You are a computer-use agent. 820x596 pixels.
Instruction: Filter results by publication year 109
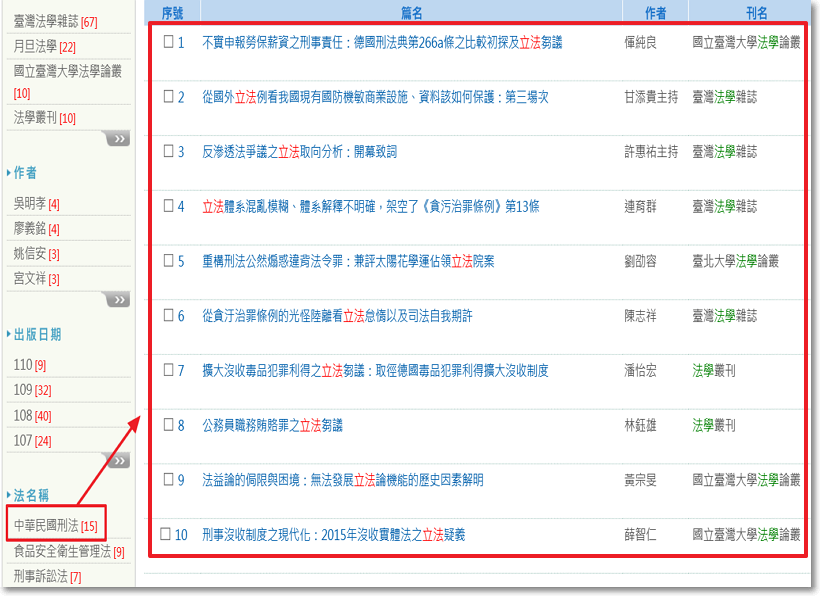pyautogui.click(x=23, y=390)
